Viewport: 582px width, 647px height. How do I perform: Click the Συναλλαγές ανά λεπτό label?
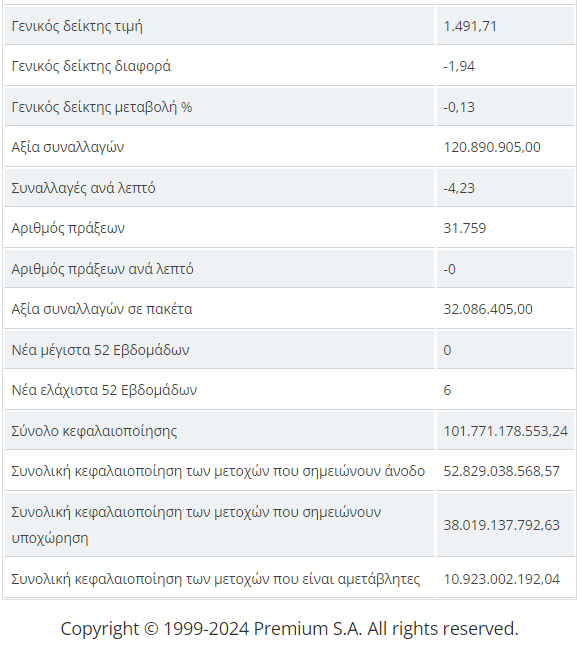(83, 188)
